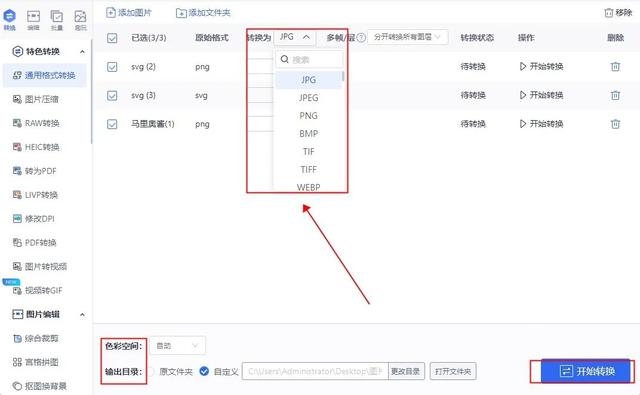The image size is (640, 395).
Task: Click the format search input field
Action: pyautogui.click(x=309, y=60)
